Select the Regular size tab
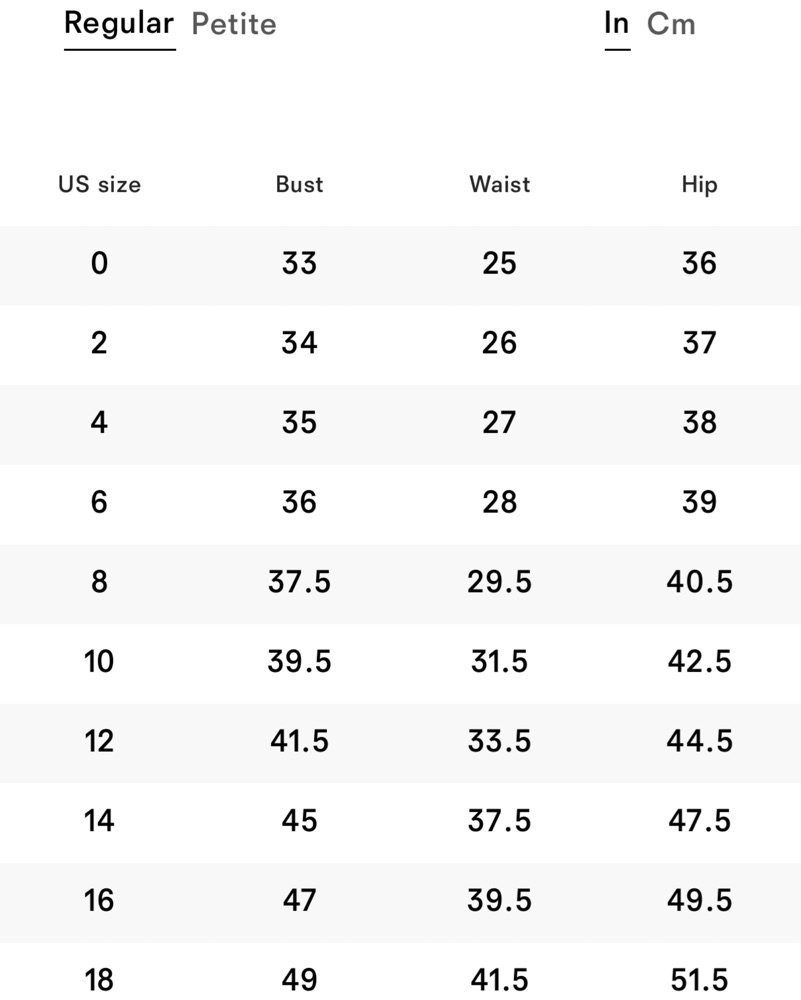This screenshot has width=801, height=1000. (119, 26)
